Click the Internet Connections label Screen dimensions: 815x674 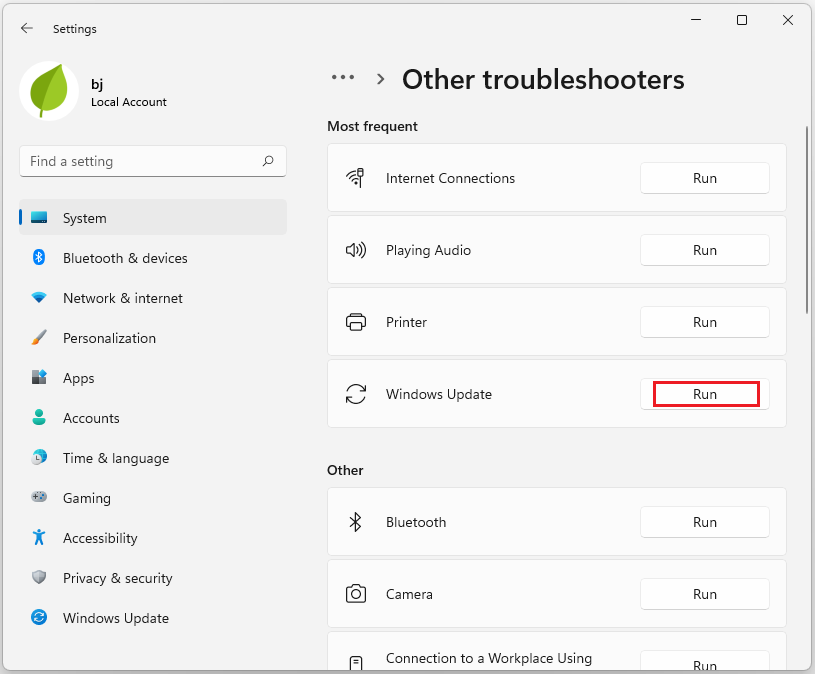(450, 178)
